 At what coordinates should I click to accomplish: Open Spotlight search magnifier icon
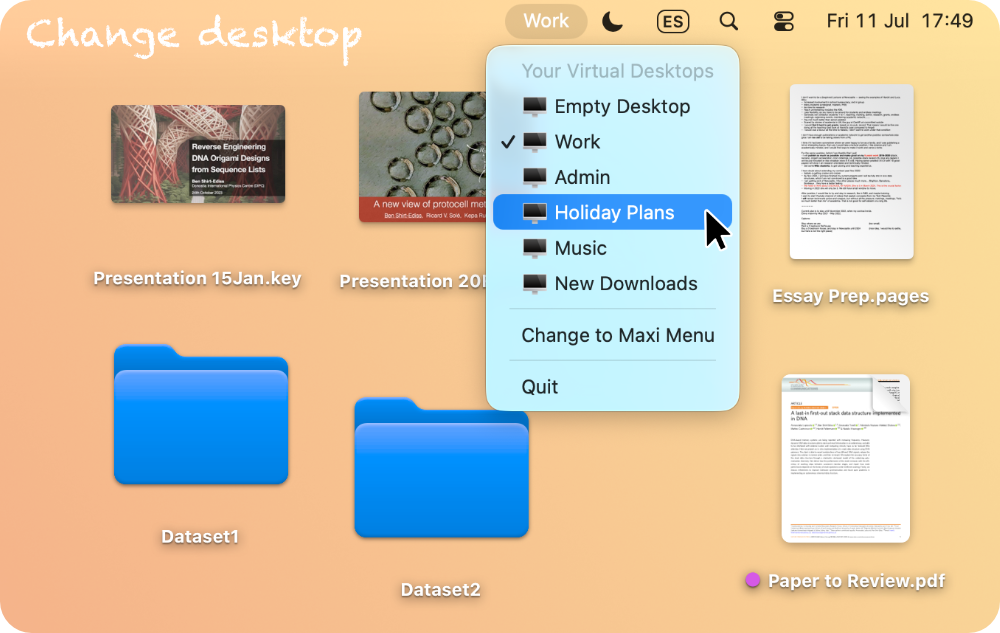(x=728, y=21)
